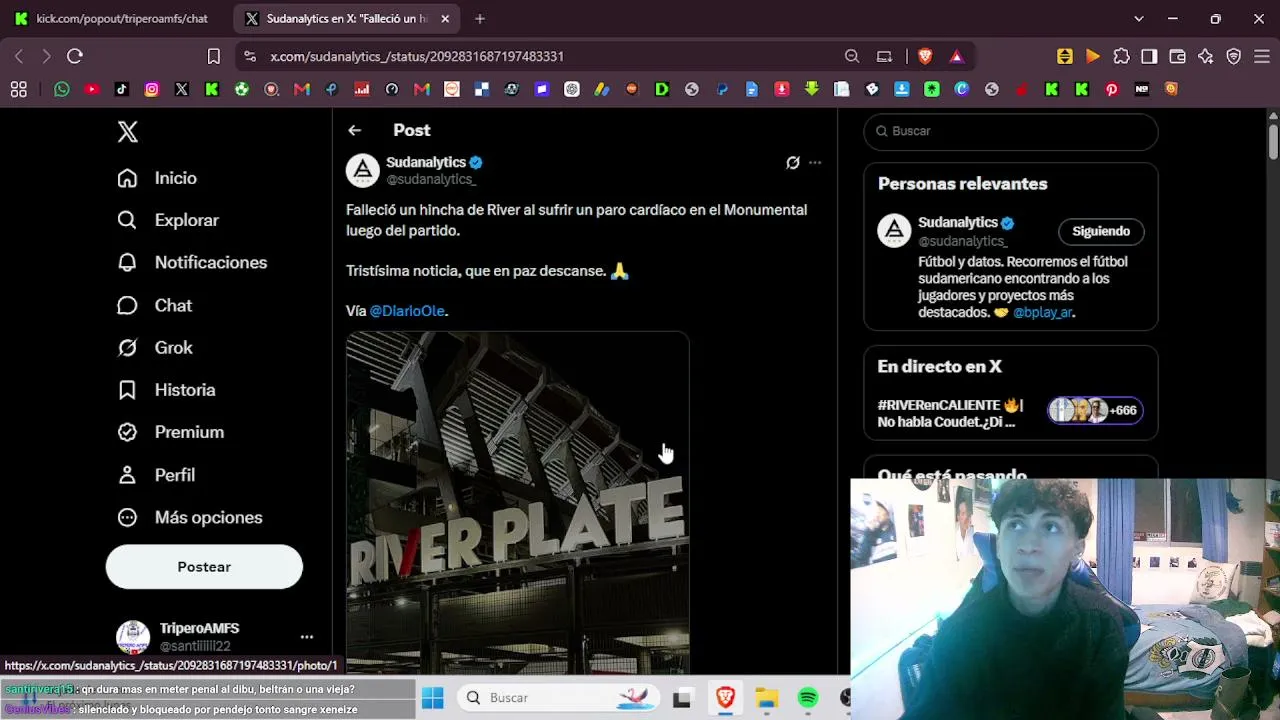Viewport: 1280px width, 720px height.
Task: Open Leo AI sparkle icon
Action: tap(1205, 57)
